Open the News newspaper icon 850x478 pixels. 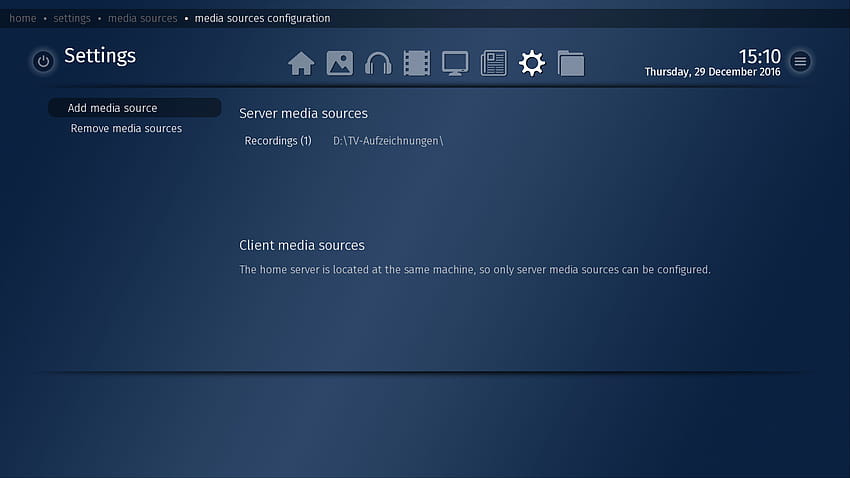click(x=494, y=63)
